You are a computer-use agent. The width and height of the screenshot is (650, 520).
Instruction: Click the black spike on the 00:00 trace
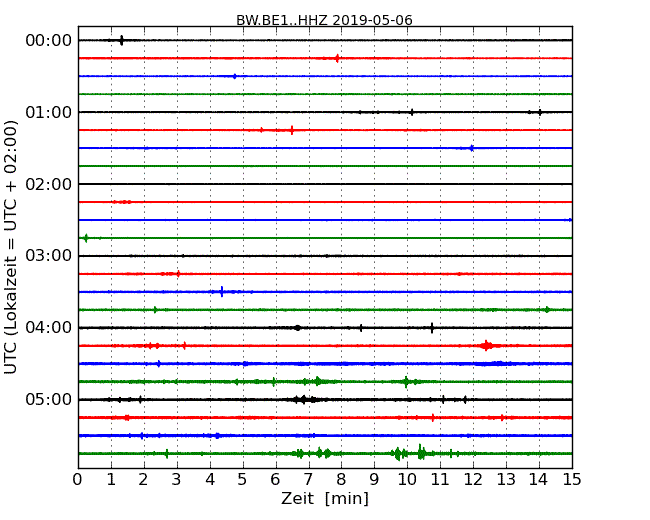pos(121,40)
